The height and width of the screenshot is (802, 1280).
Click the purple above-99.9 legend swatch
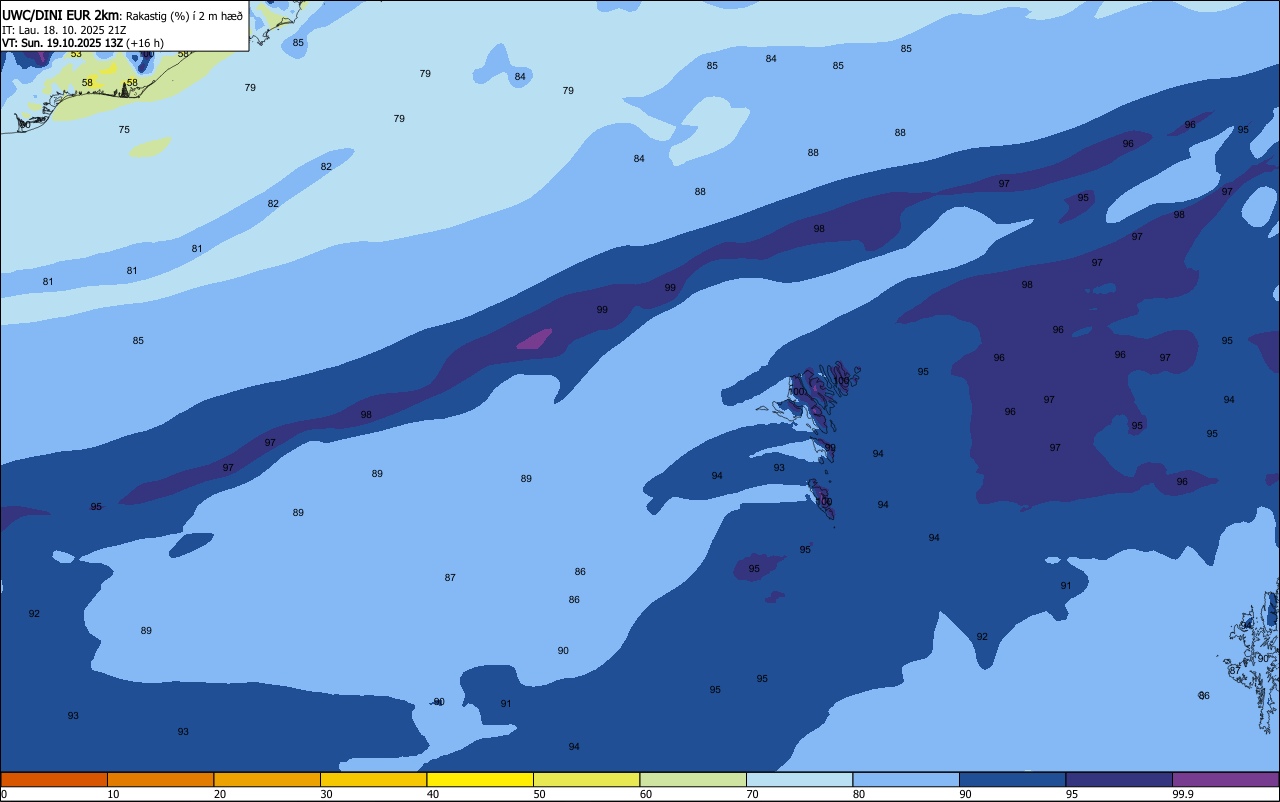pyautogui.click(x=1225, y=779)
